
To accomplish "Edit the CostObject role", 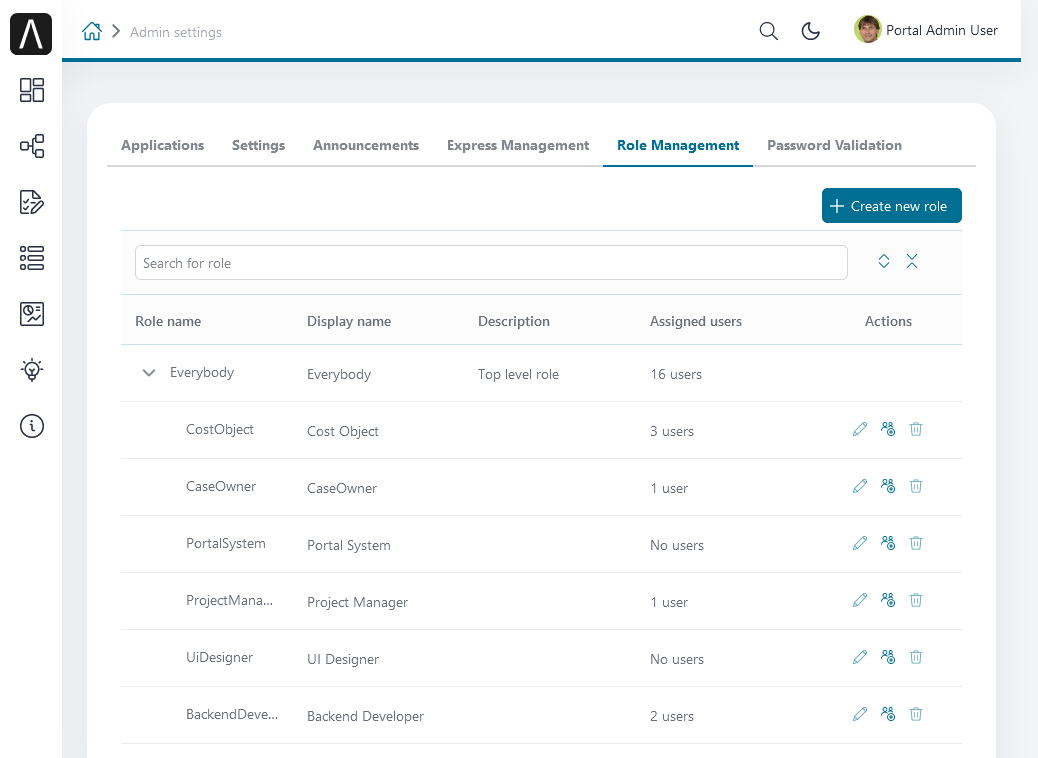I will 860,429.
